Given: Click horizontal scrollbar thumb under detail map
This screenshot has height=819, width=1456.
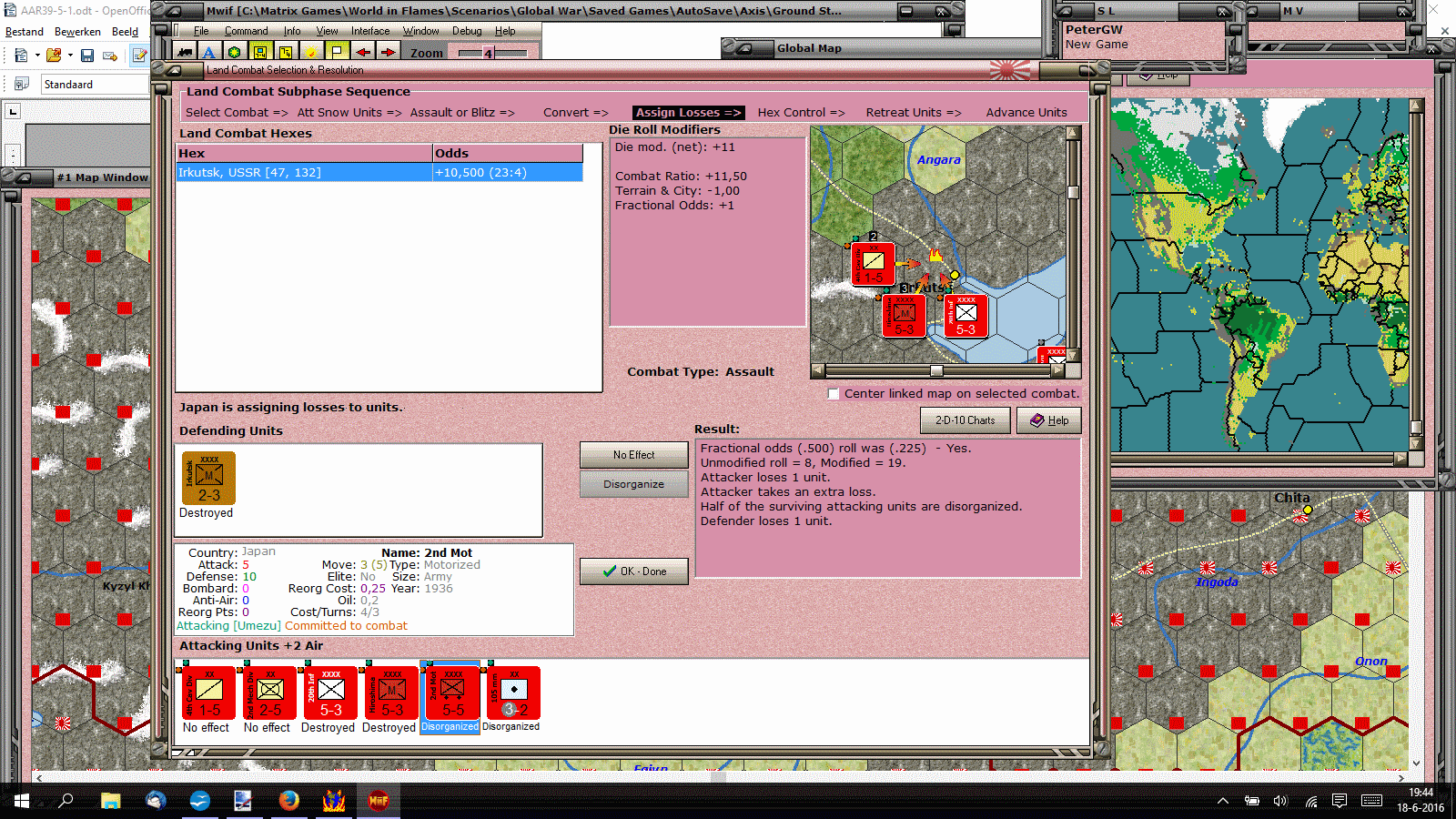Looking at the screenshot, I should (x=936, y=370).
